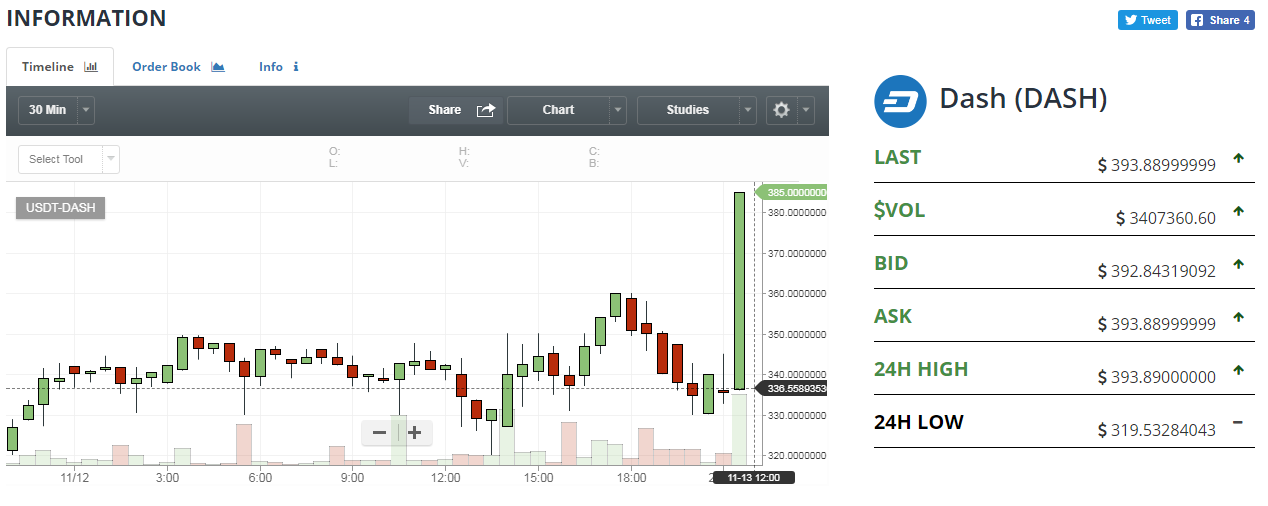Click the bar chart icon on Timeline tab
The image size is (1268, 506).
[91, 67]
